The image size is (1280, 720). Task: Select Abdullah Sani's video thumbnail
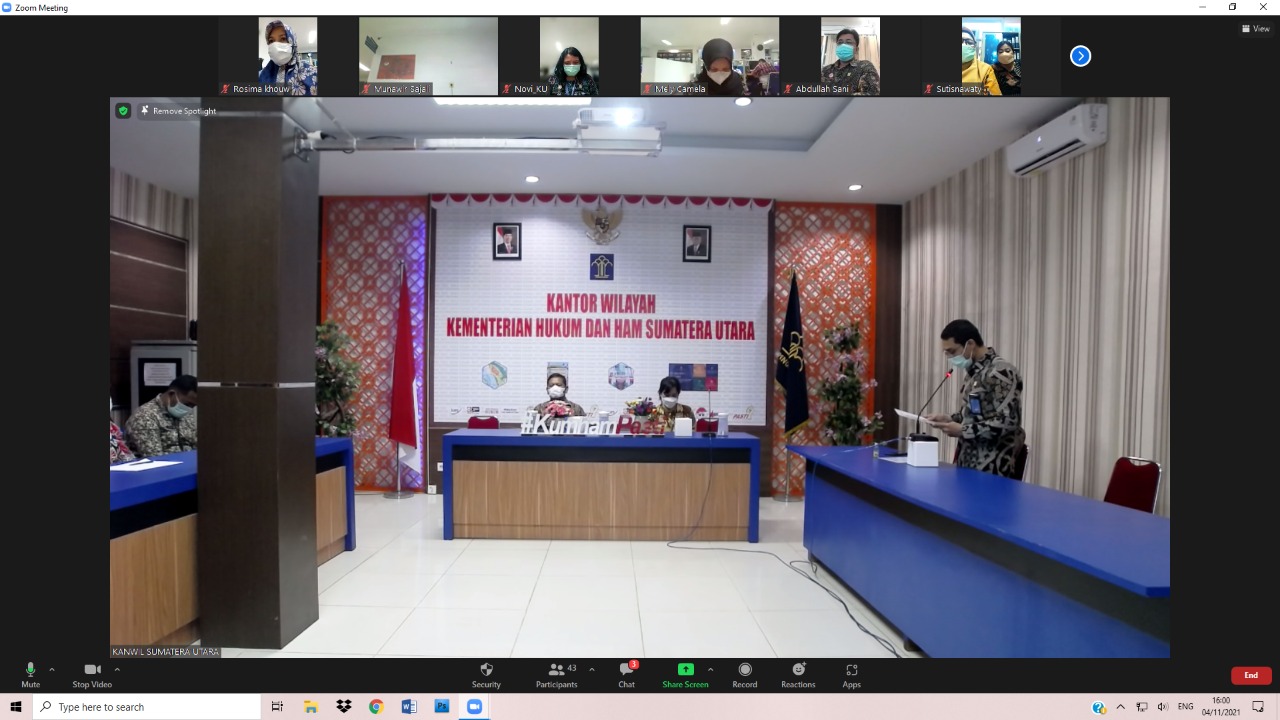coord(850,56)
